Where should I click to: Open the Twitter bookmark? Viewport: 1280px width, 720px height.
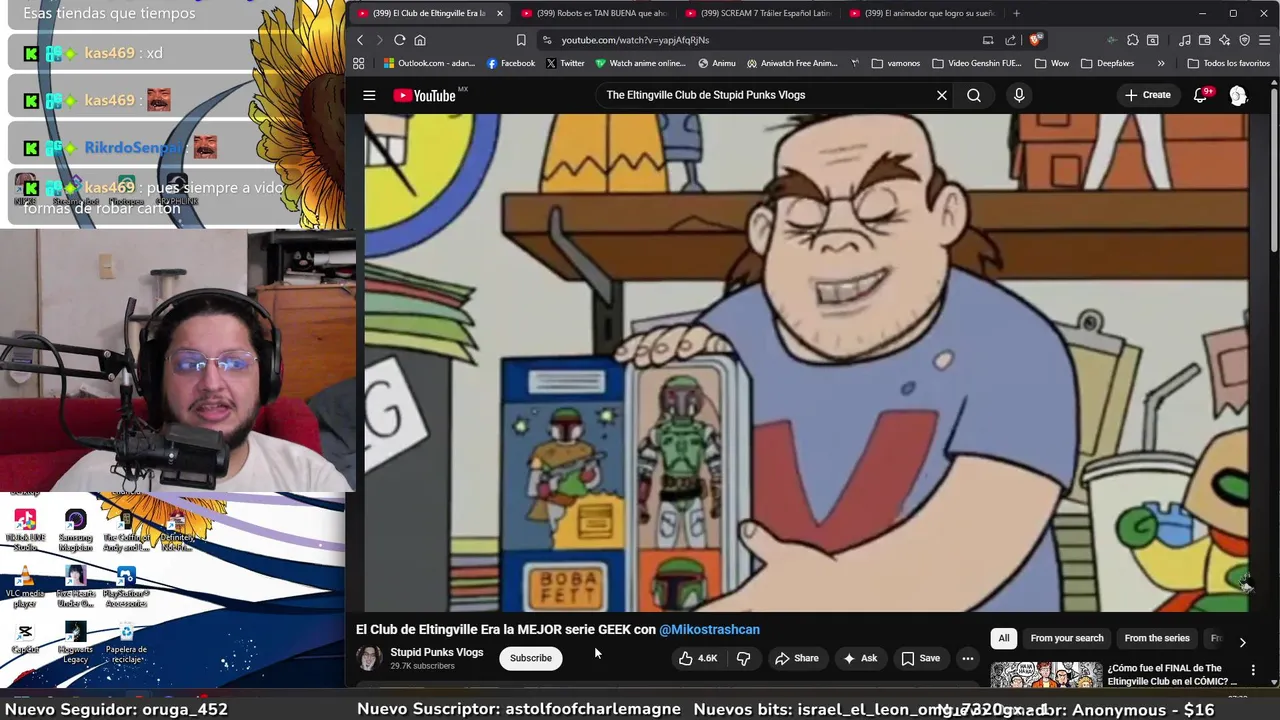click(x=565, y=63)
